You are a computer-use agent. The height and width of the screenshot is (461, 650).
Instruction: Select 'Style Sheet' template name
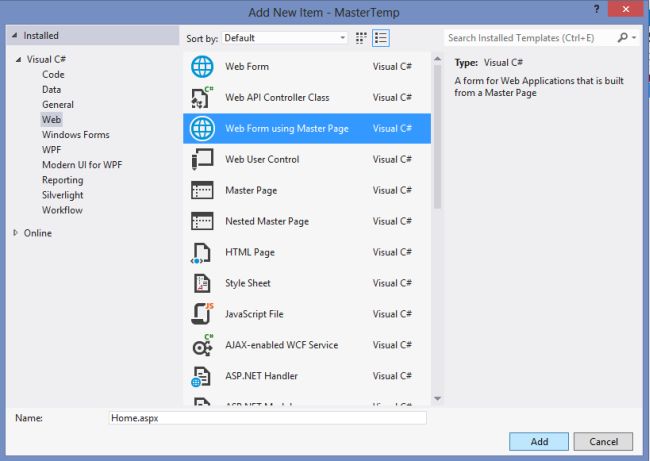[x=248, y=283]
